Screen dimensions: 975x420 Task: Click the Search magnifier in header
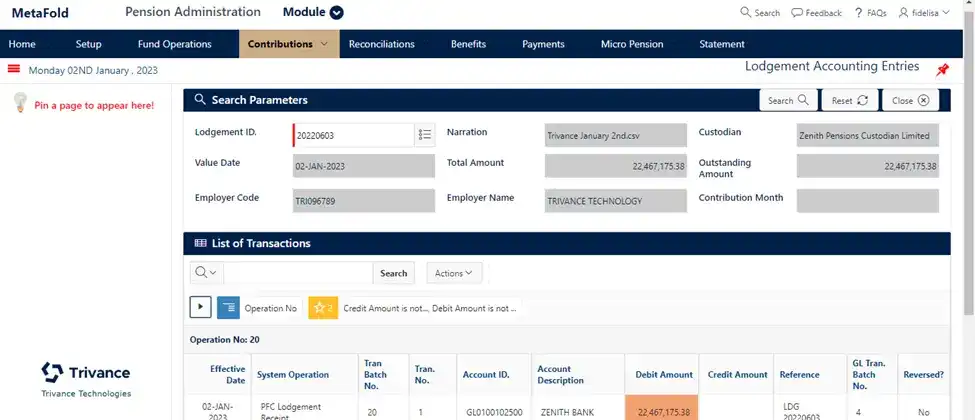(x=760, y=12)
